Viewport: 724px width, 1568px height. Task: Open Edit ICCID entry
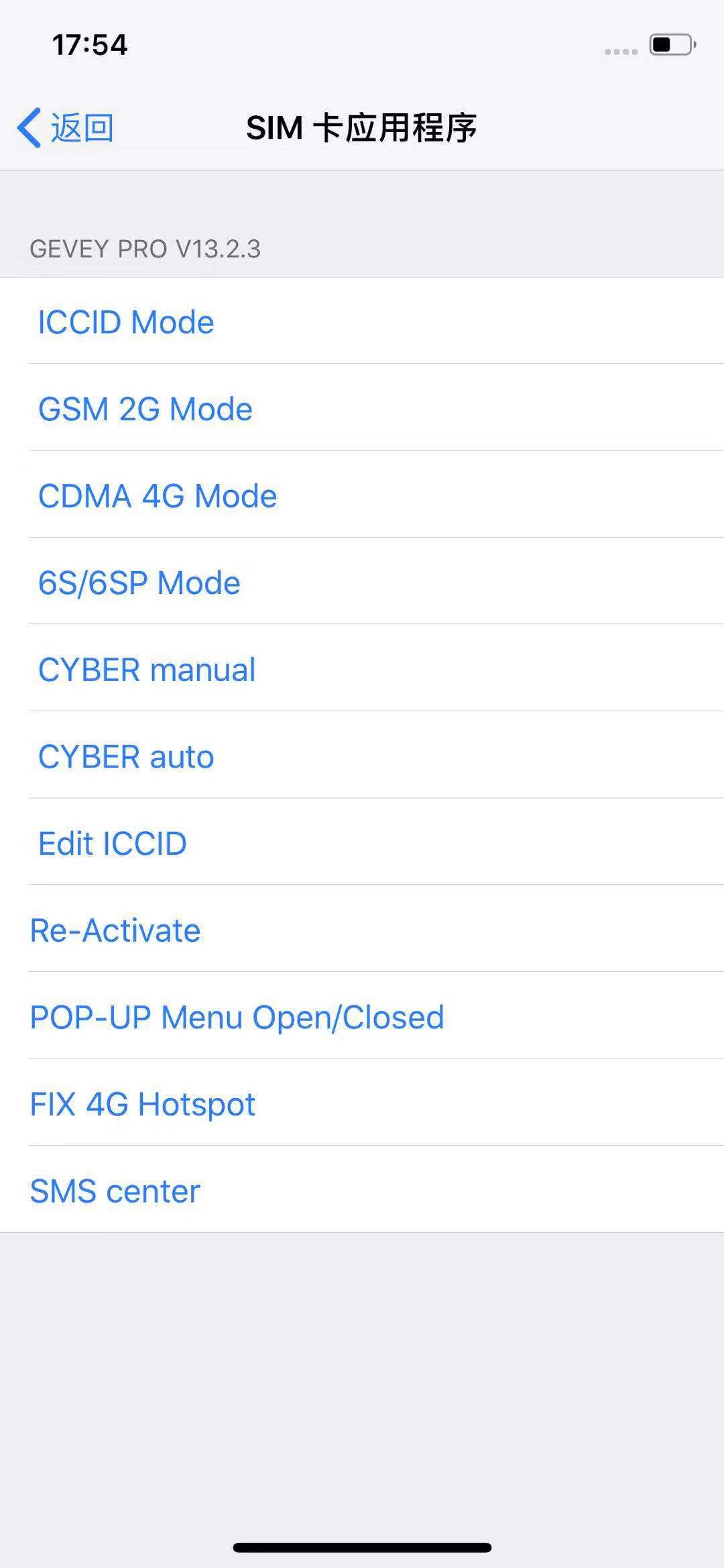pyautogui.click(x=113, y=843)
